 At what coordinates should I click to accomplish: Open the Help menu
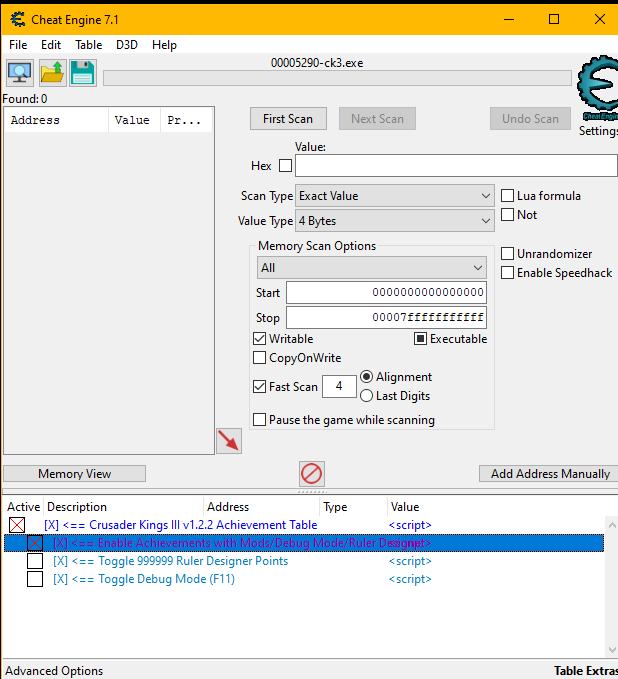(165, 45)
